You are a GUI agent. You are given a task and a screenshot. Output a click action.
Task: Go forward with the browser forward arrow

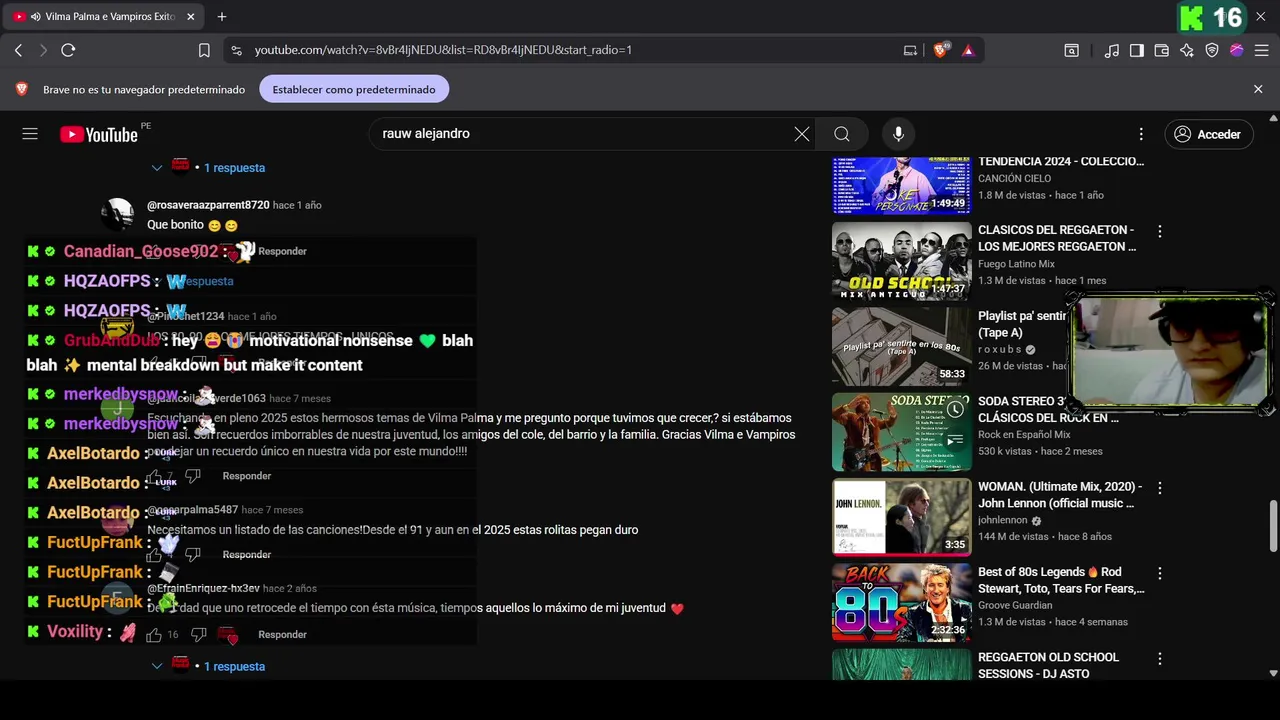[x=43, y=50]
